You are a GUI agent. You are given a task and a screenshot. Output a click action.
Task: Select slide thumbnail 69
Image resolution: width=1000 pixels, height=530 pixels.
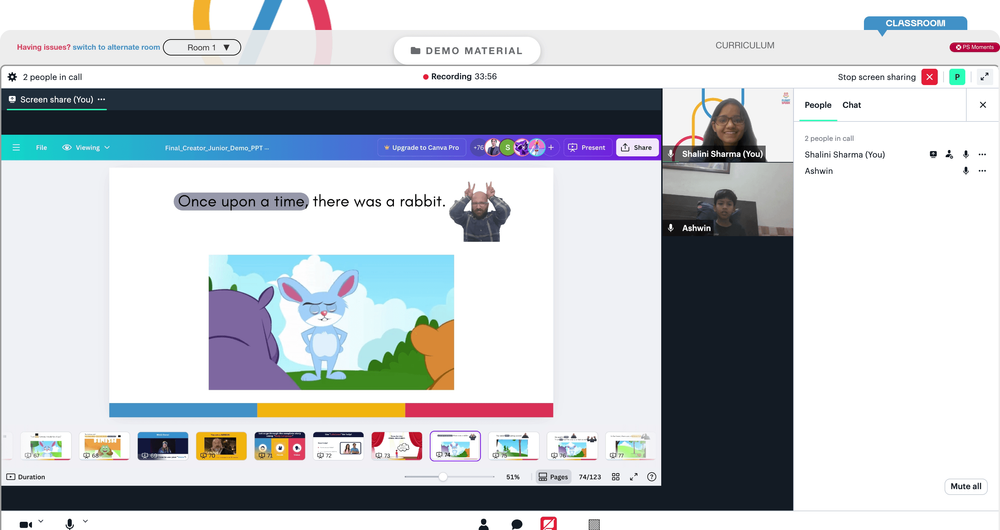163,446
